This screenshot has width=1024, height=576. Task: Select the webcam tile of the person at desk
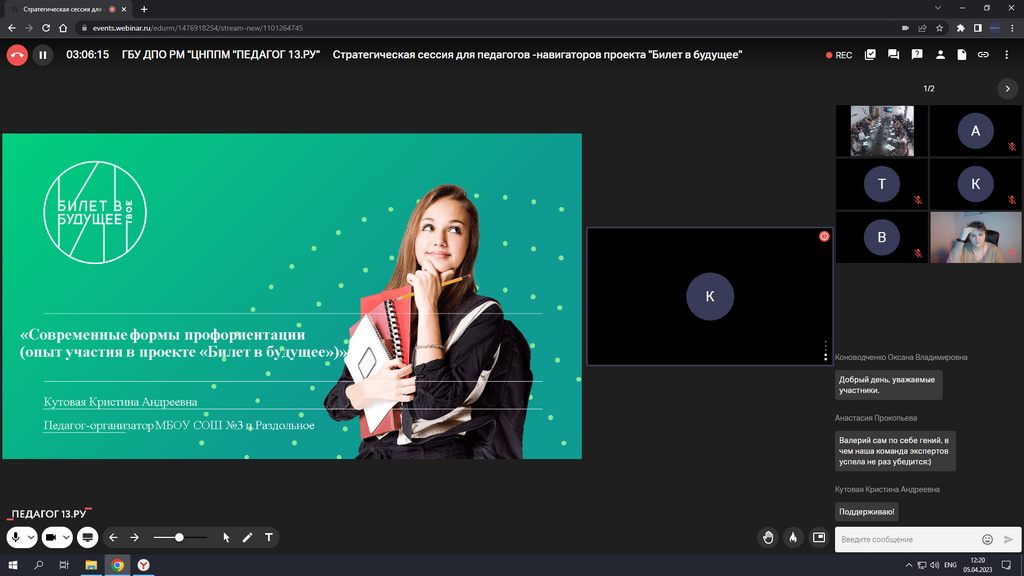[x=975, y=237]
